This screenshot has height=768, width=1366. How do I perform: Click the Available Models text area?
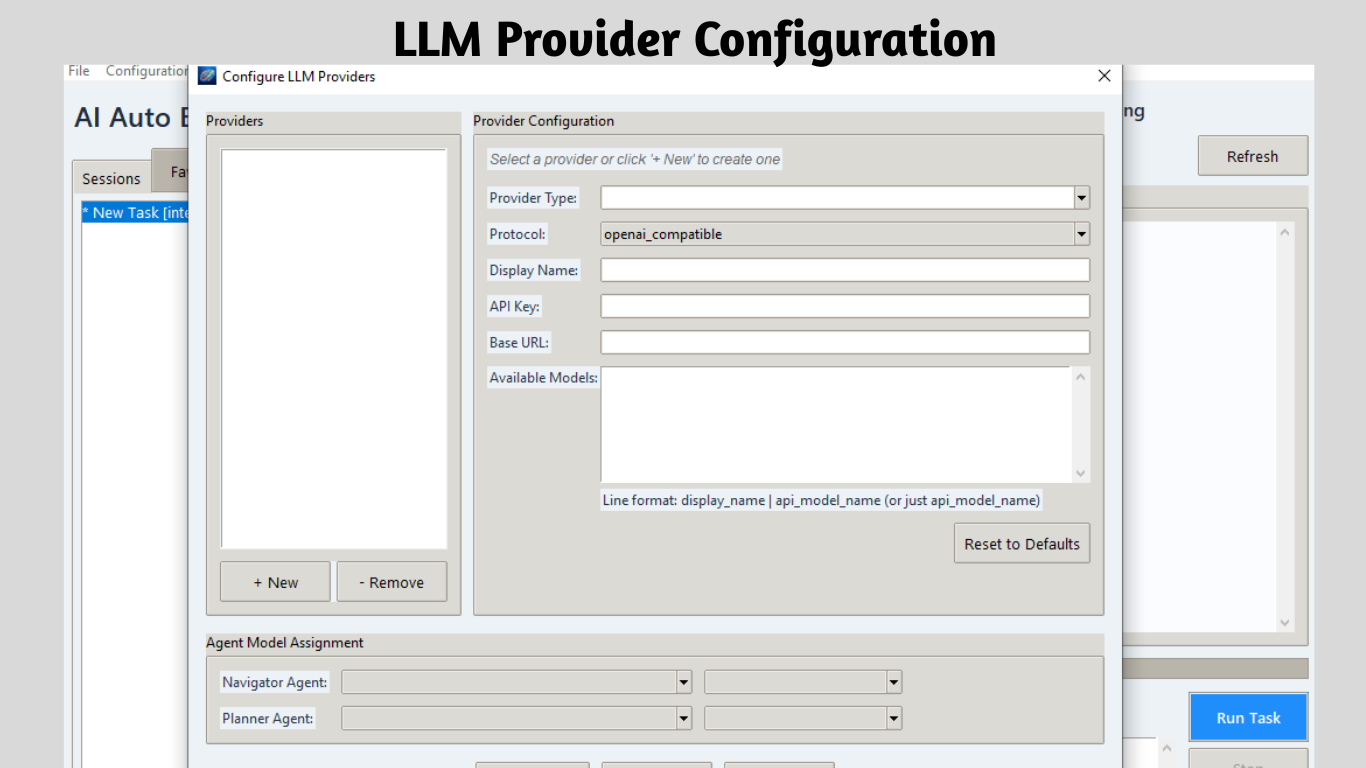(x=836, y=425)
